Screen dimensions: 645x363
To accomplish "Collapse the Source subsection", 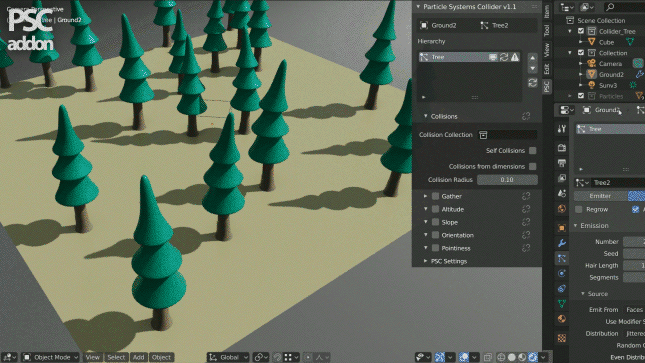I will [x=582, y=294].
